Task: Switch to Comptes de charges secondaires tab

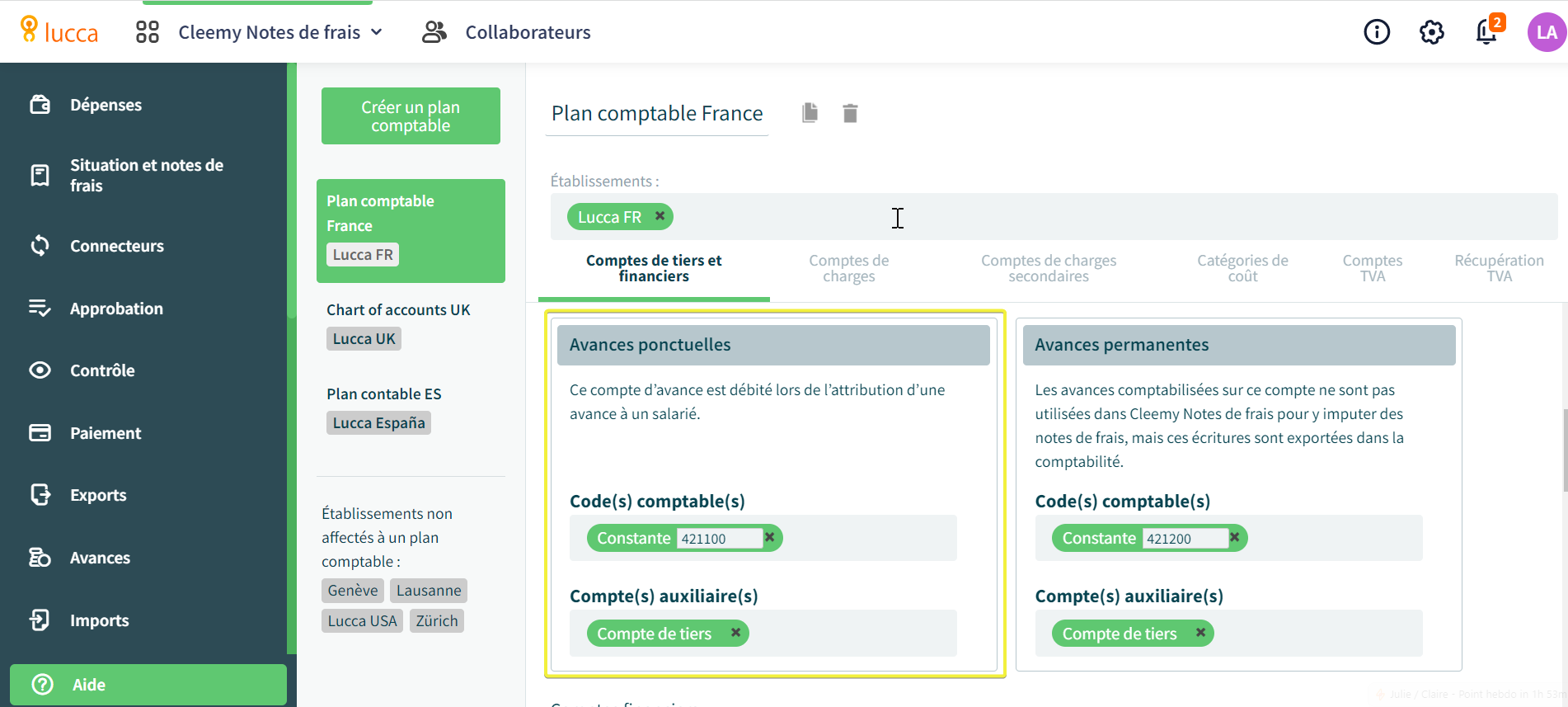Action: point(1049,269)
